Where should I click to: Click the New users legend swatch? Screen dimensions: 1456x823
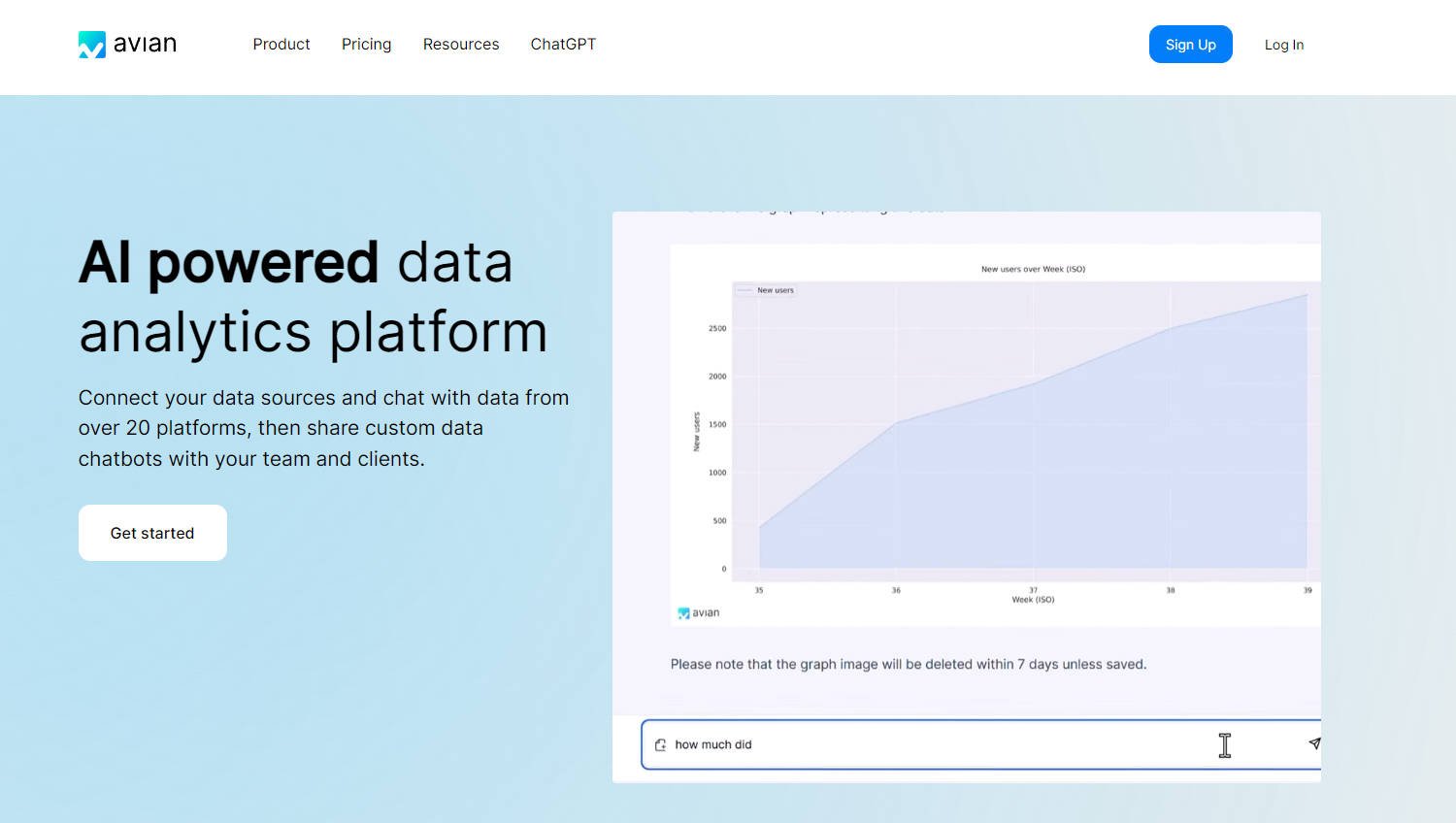pos(745,290)
